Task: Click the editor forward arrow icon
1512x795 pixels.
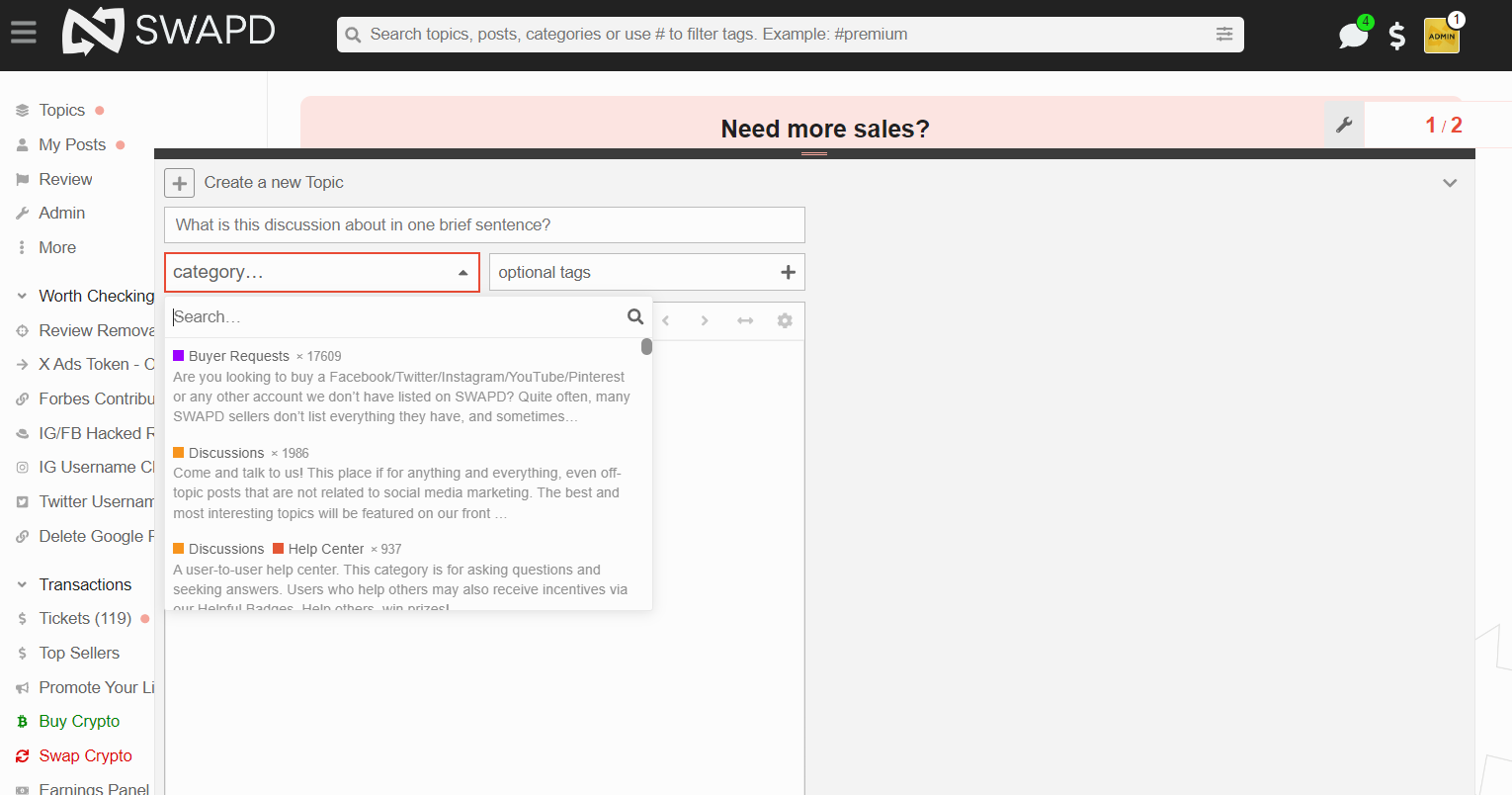Action: [705, 320]
